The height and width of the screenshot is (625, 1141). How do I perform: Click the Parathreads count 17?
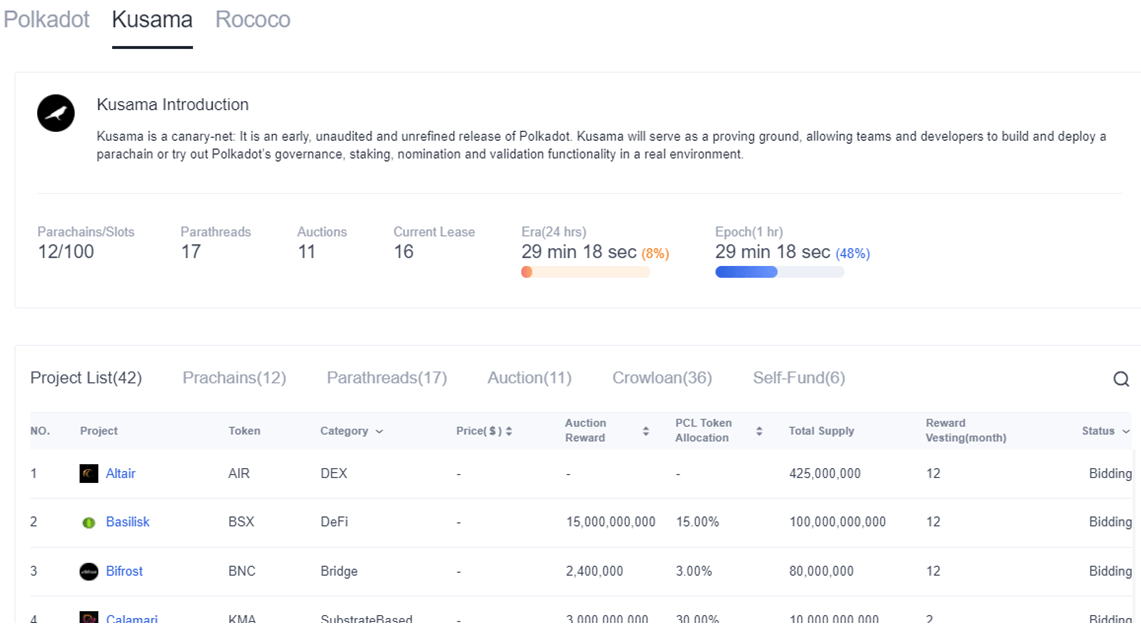coord(191,252)
